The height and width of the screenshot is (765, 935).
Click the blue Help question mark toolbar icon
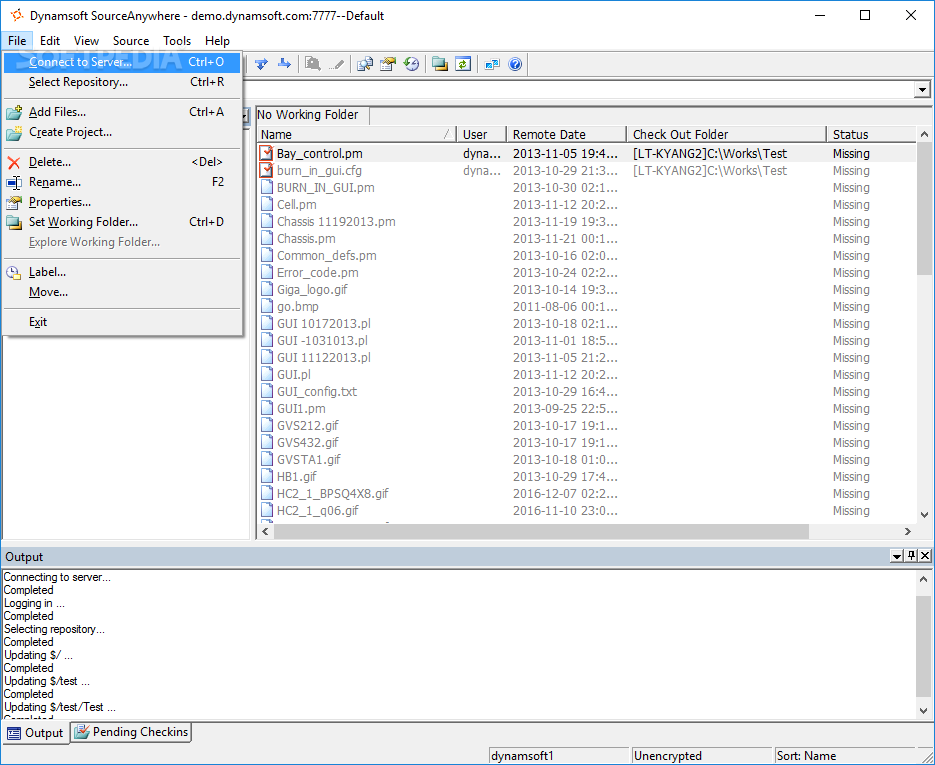[x=515, y=64]
